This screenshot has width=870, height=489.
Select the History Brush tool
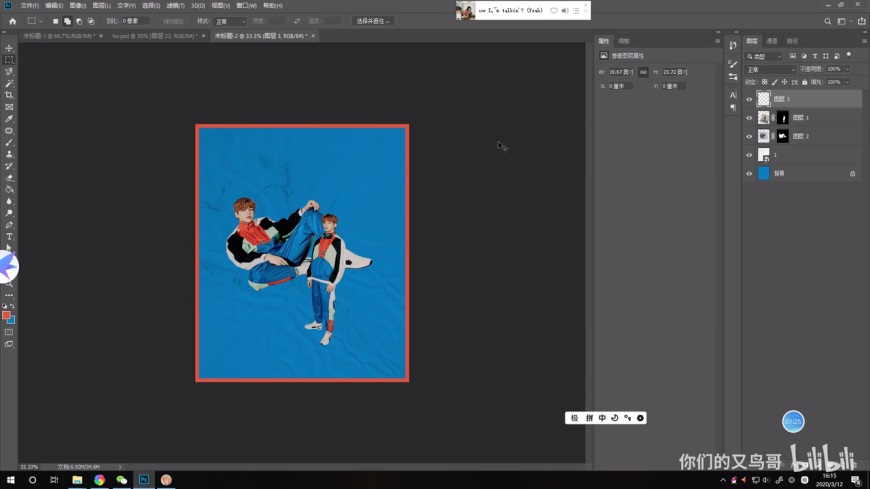[9, 166]
